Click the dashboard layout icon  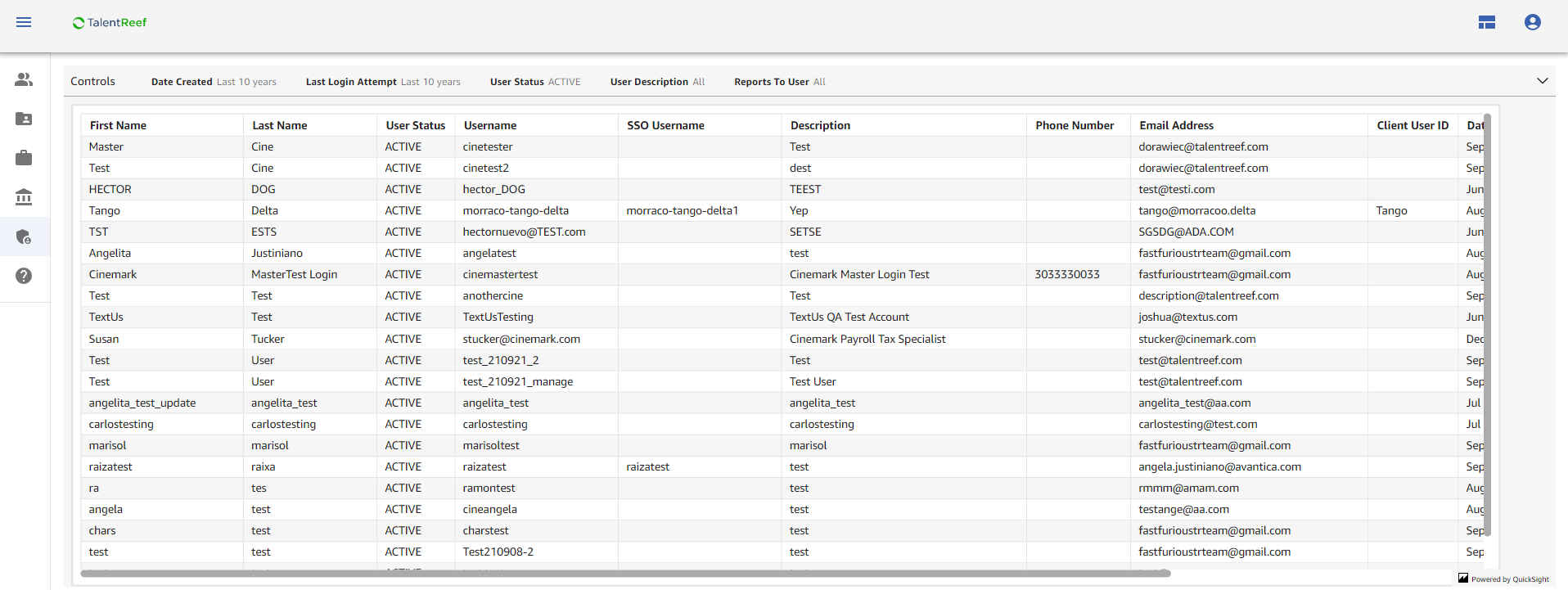pos(1487,22)
